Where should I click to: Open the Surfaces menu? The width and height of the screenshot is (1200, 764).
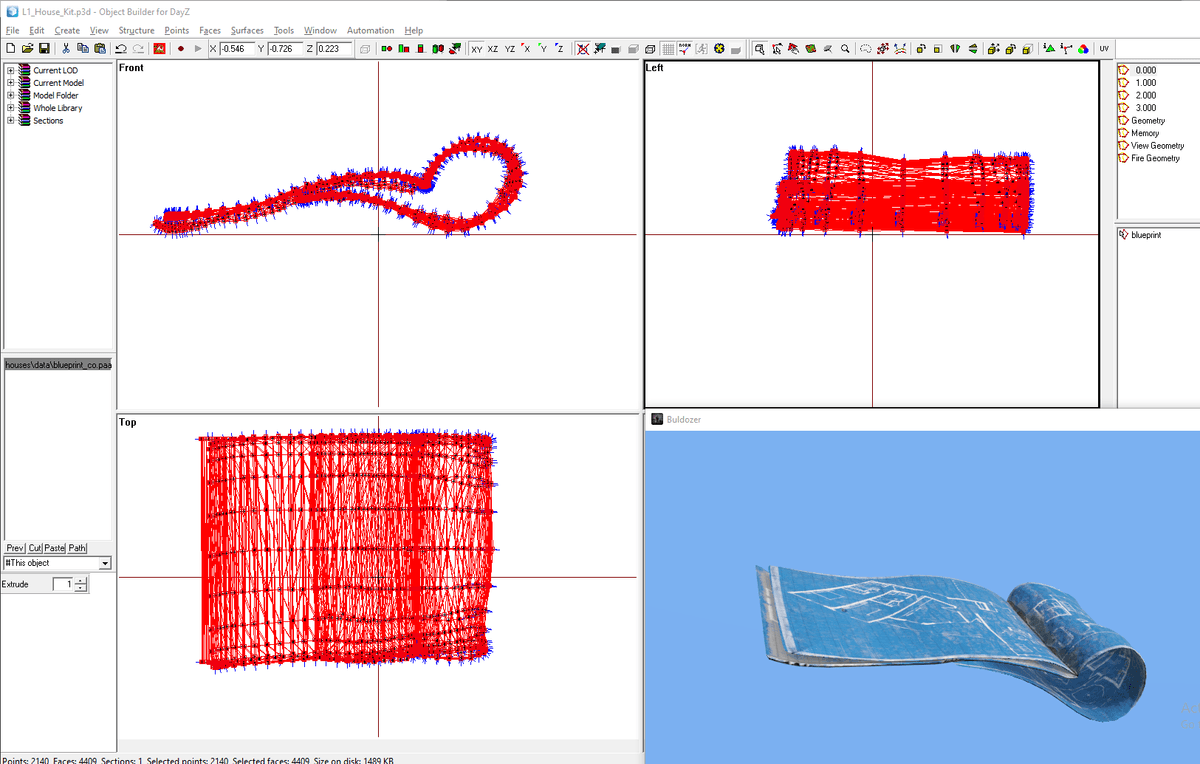click(246, 30)
